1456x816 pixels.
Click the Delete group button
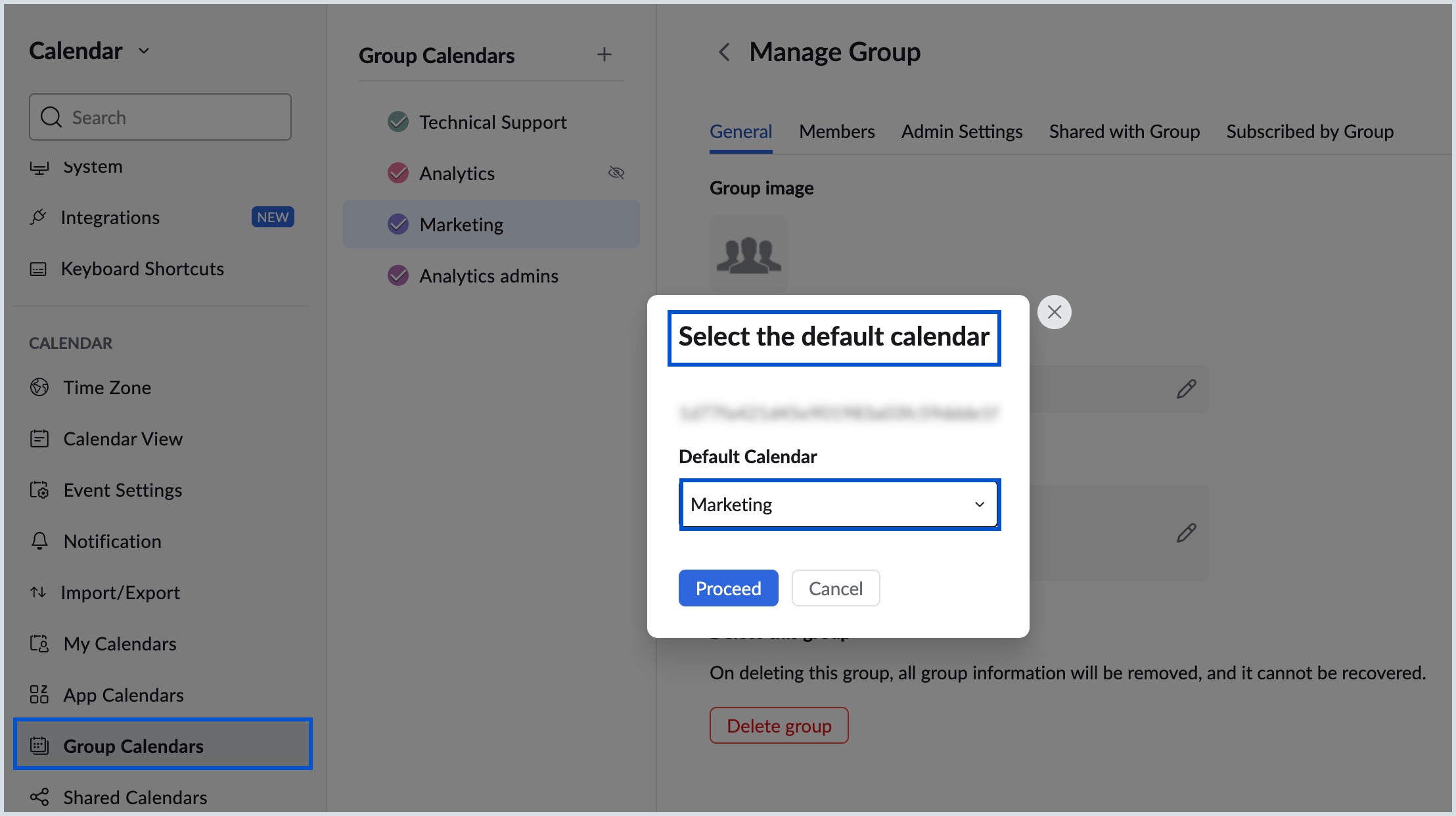pyautogui.click(x=779, y=725)
